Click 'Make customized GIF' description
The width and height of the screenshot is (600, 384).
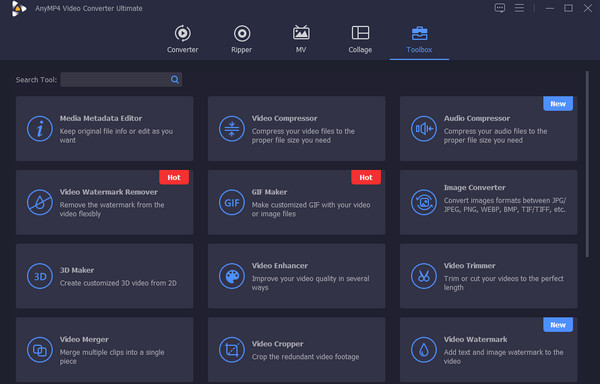tap(311, 209)
